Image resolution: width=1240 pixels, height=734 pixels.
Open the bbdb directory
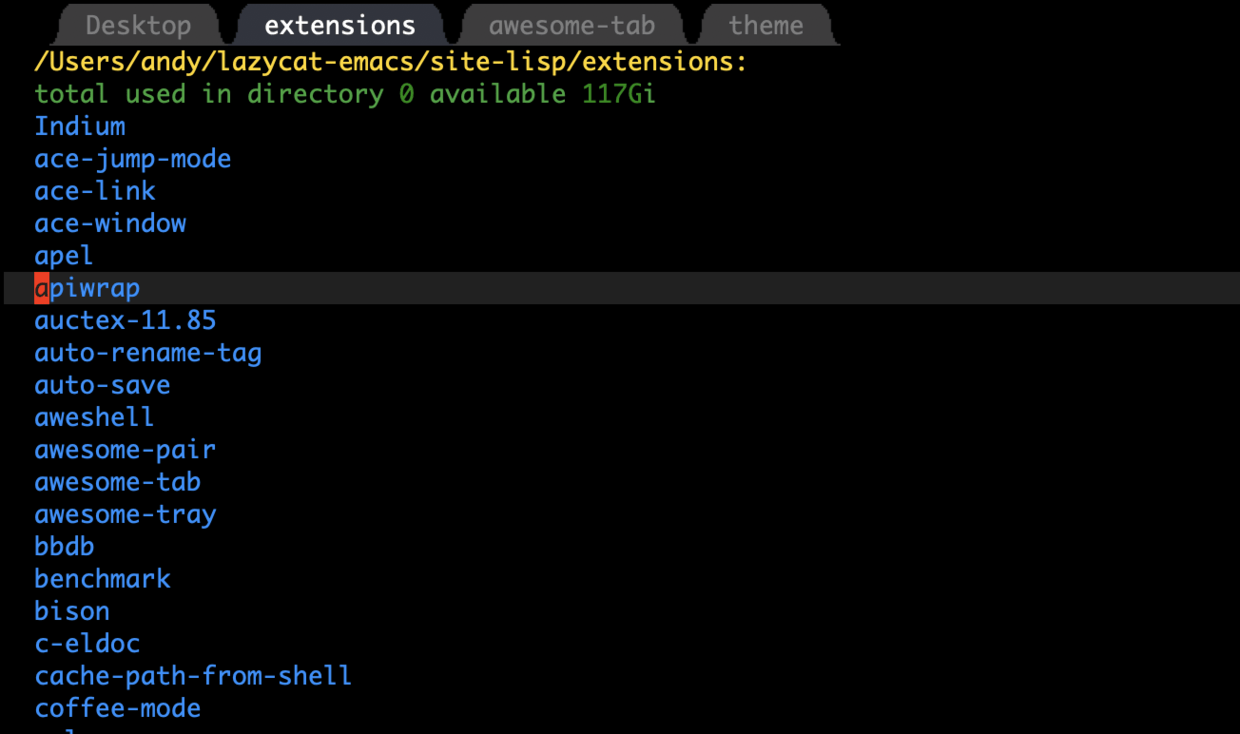click(x=64, y=547)
